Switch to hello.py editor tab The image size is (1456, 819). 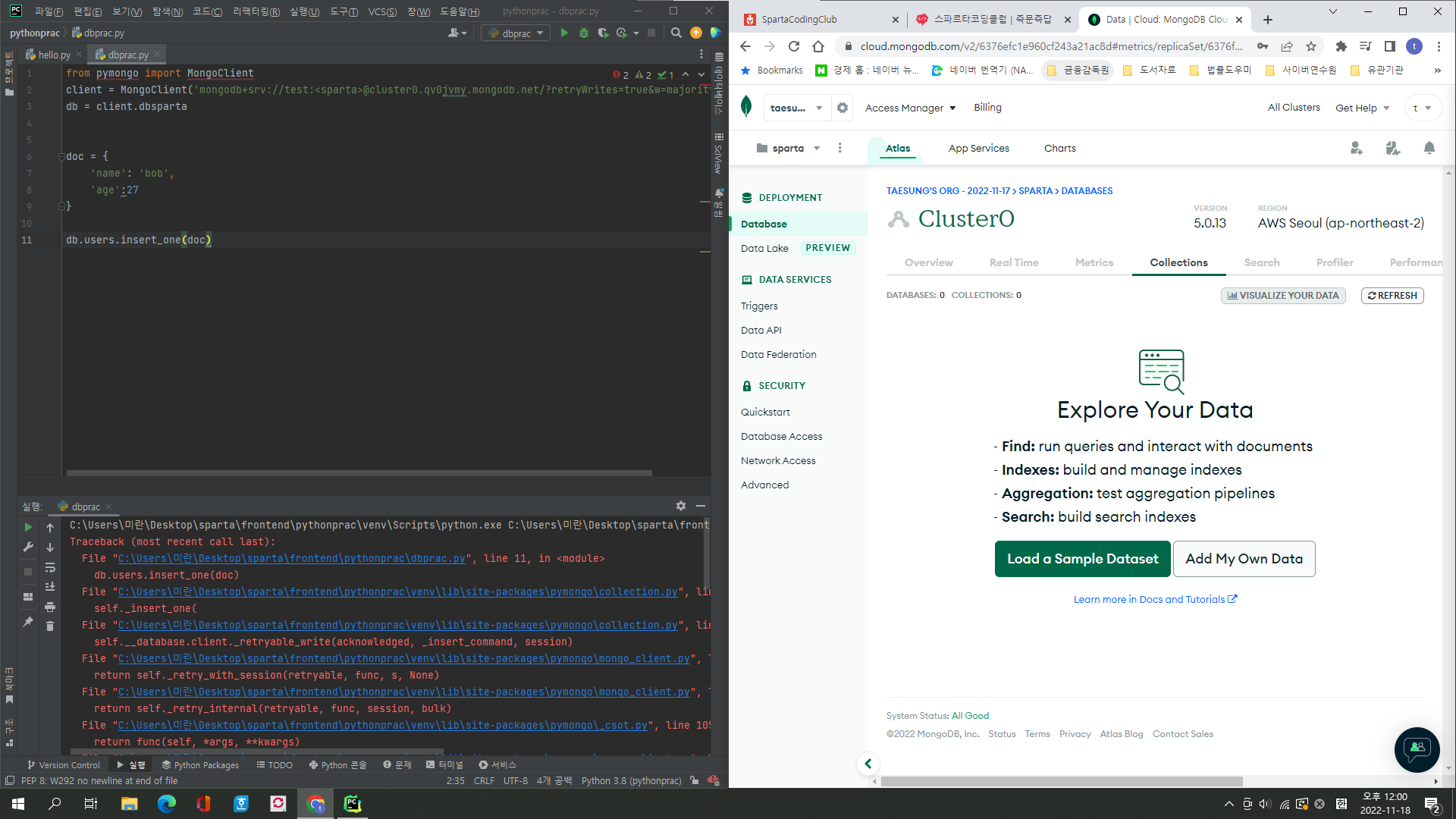[54, 55]
